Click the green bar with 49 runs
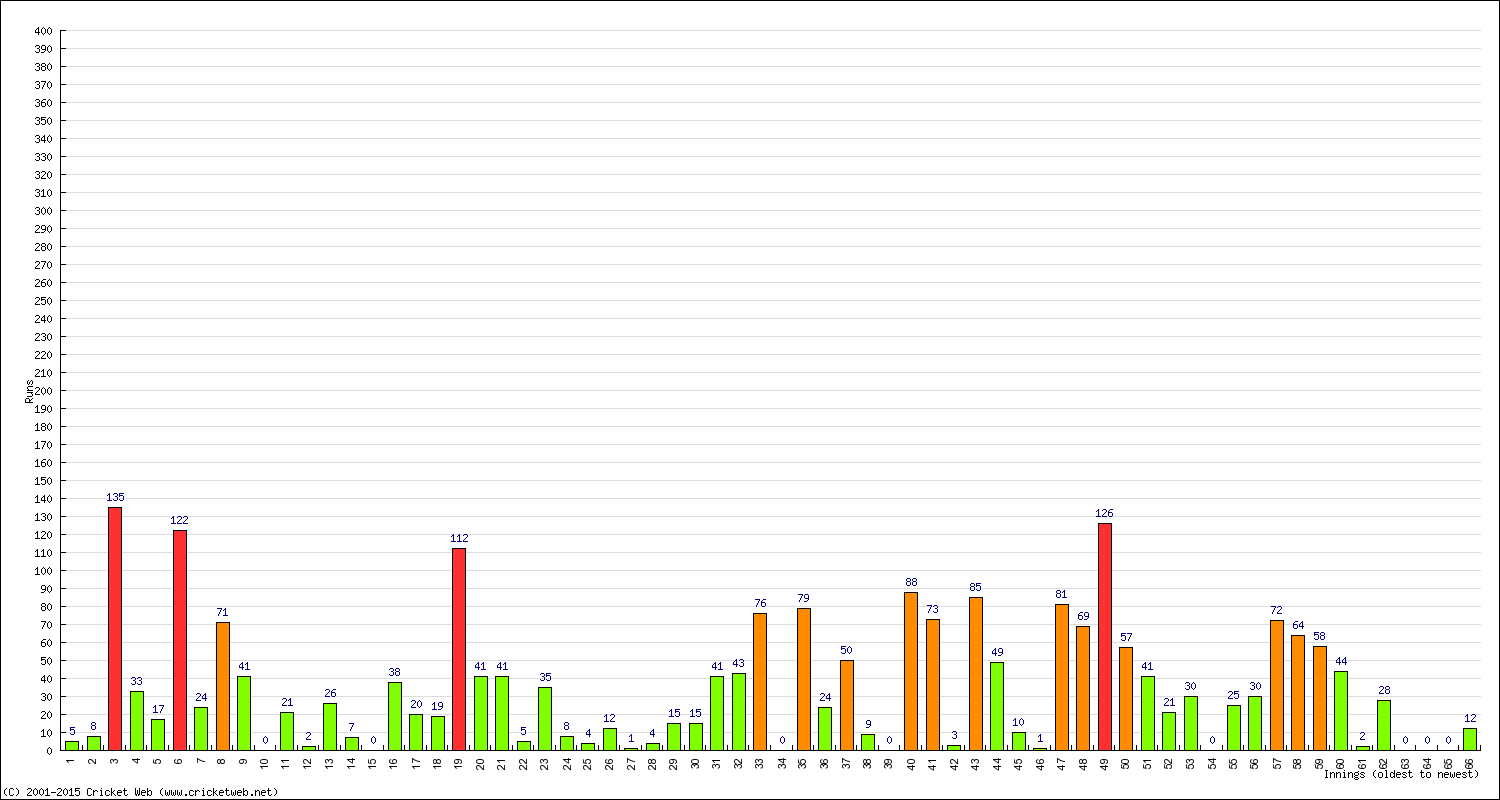The height and width of the screenshot is (800, 1500). (x=997, y=706)
